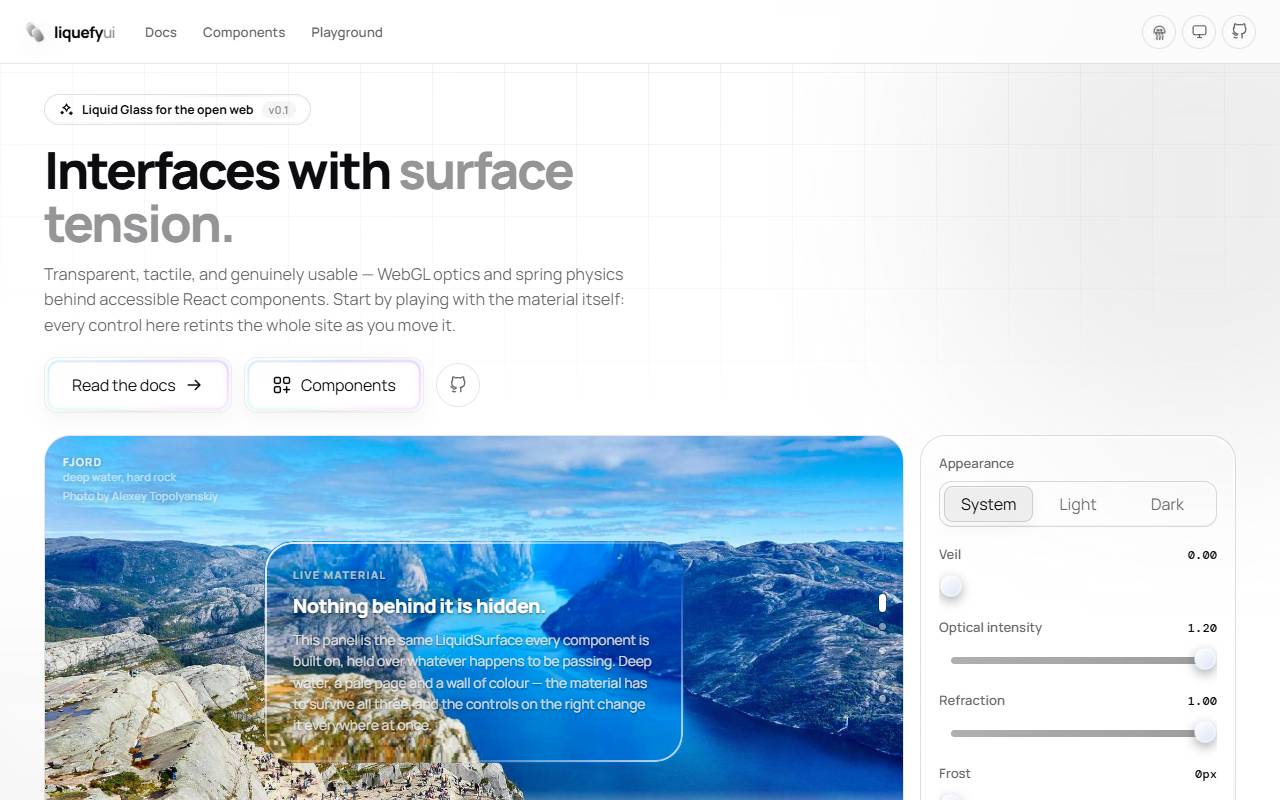This screenshot has height=800, width=1280.
Task: Click the Optical intensity value "1.20"
Action: (x=1202, y=628)
